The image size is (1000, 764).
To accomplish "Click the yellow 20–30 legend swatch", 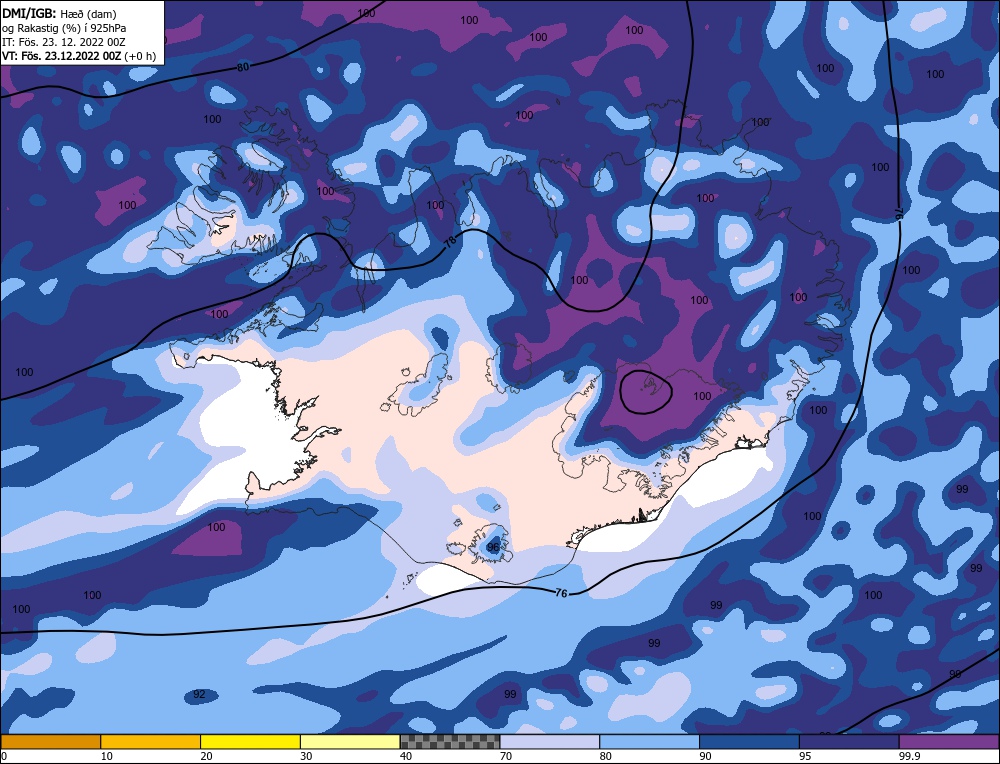I will [x=251, y=742].
